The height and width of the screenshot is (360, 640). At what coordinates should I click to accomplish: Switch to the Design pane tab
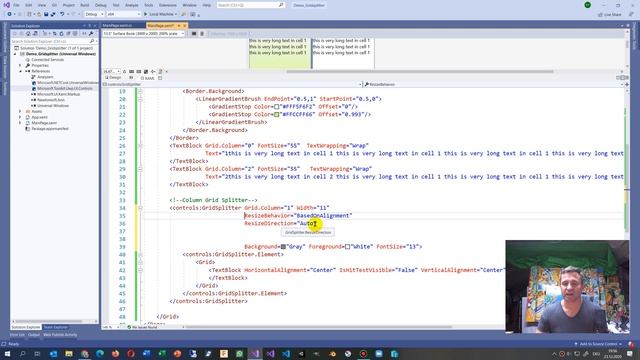(x=113, y=78)
